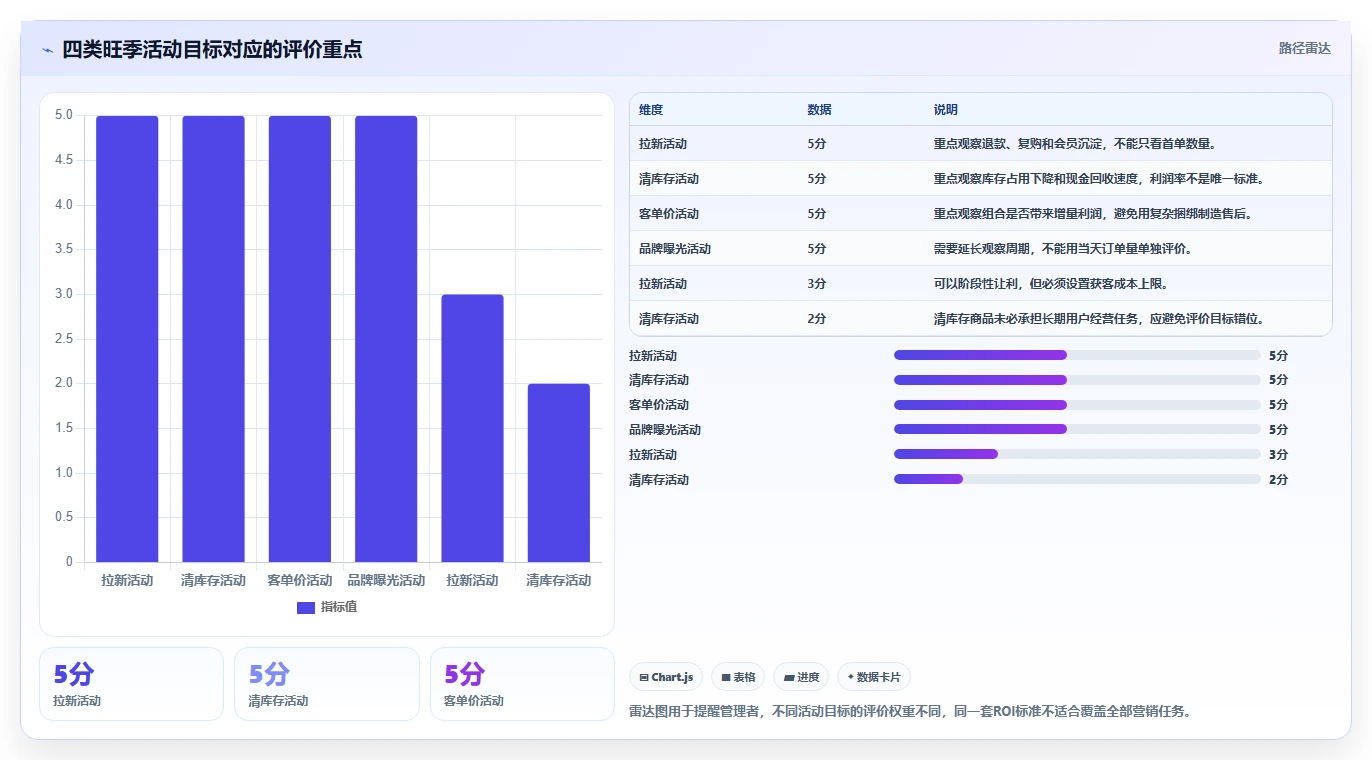
Task: Open the 5分 拉新活动 data card
Action: pyautogui.click(x=131, y=684)
